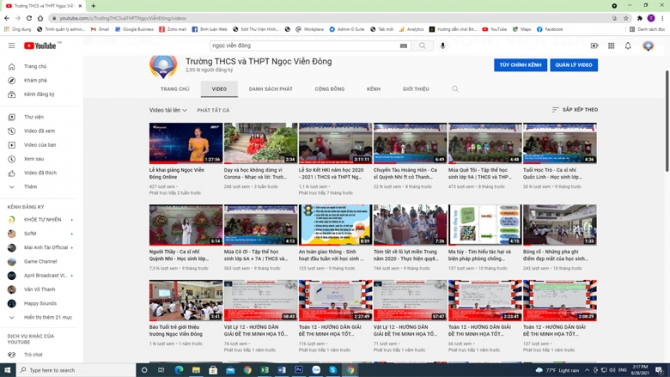This screenshot has height=377, width=670.
Task: Click Quản lý video button
Action: pyautogui.click(x=573, y=65)
